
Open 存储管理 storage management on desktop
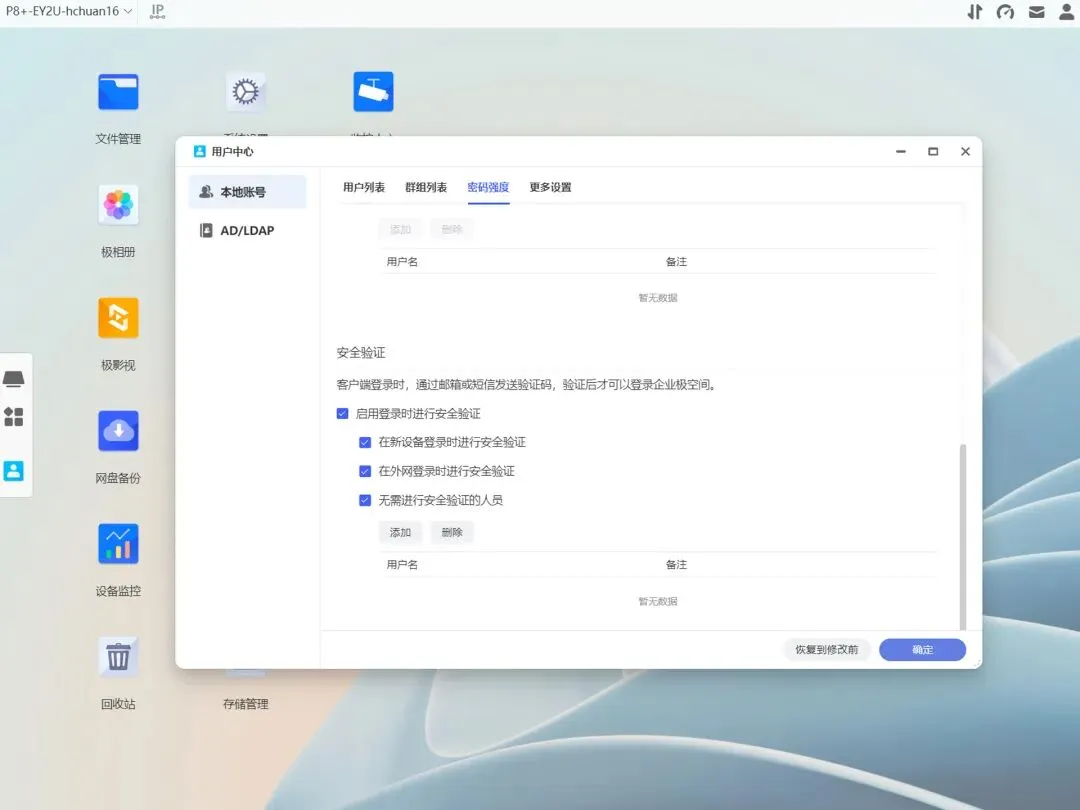[x=245, y=703]
